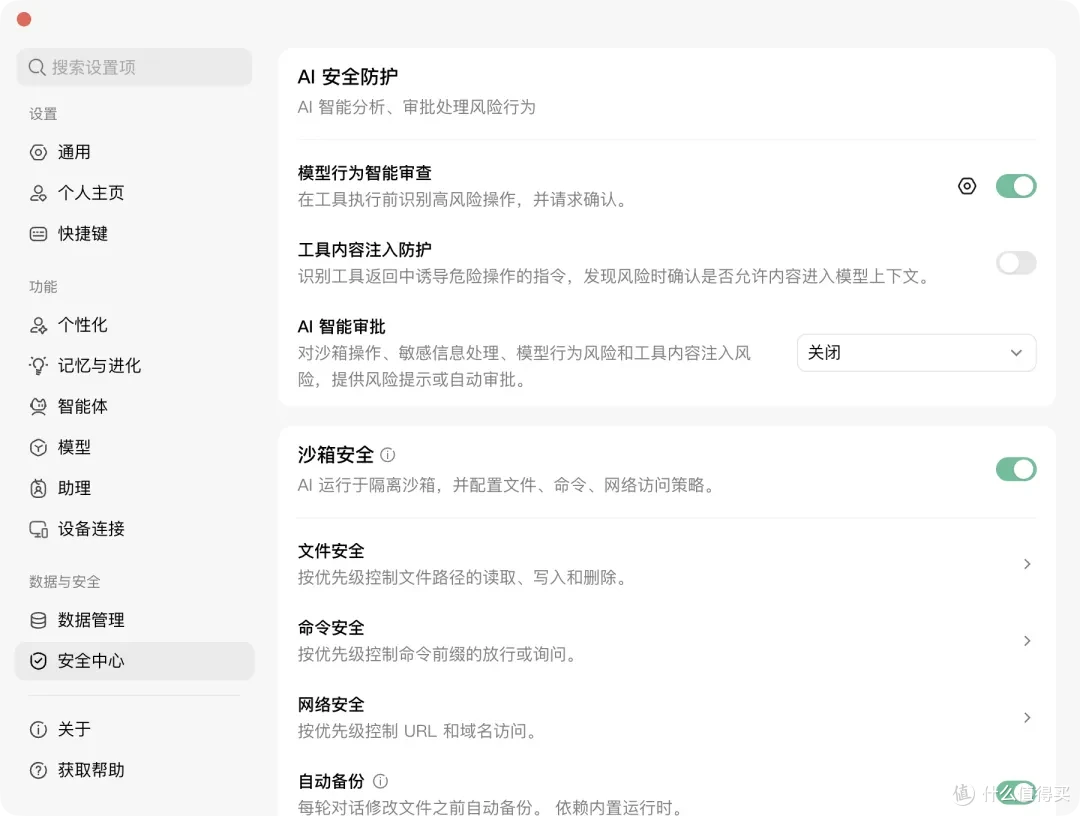
Task: Click the 沙箱安全 heading text
Action: [x=336, y=454]
